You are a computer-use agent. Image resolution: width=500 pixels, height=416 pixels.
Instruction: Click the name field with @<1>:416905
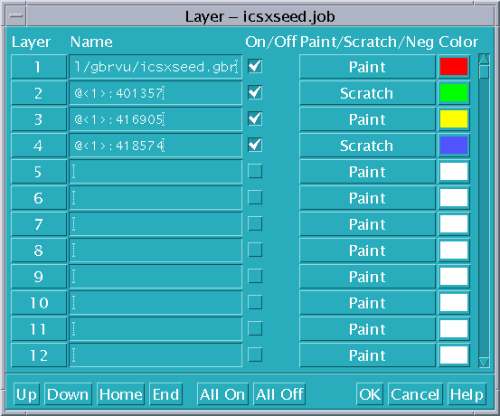(x=155, y=119)
